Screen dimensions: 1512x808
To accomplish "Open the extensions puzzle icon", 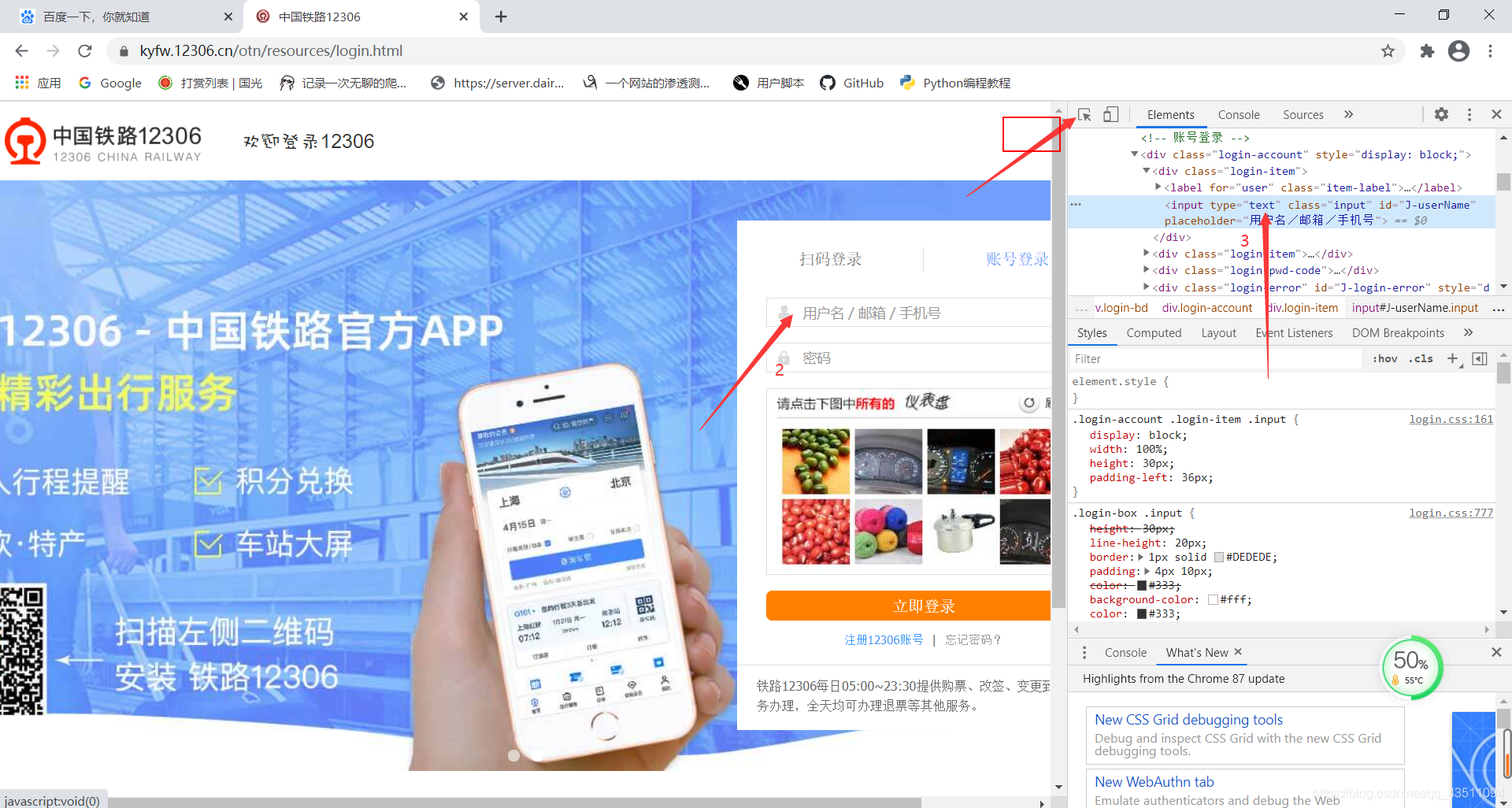I will 1427,51.
